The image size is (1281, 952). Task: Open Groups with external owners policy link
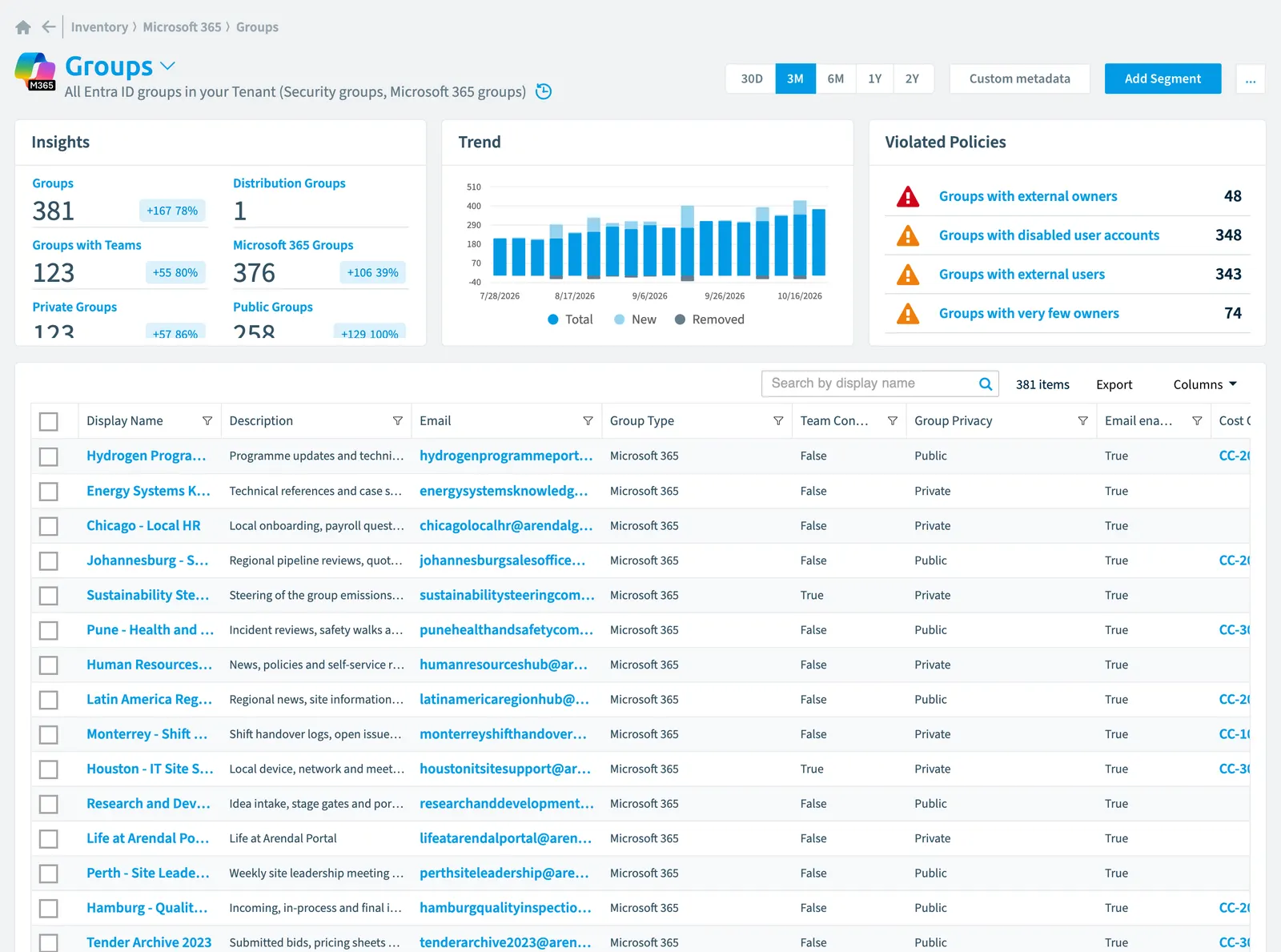click(x=1028, y=196)
